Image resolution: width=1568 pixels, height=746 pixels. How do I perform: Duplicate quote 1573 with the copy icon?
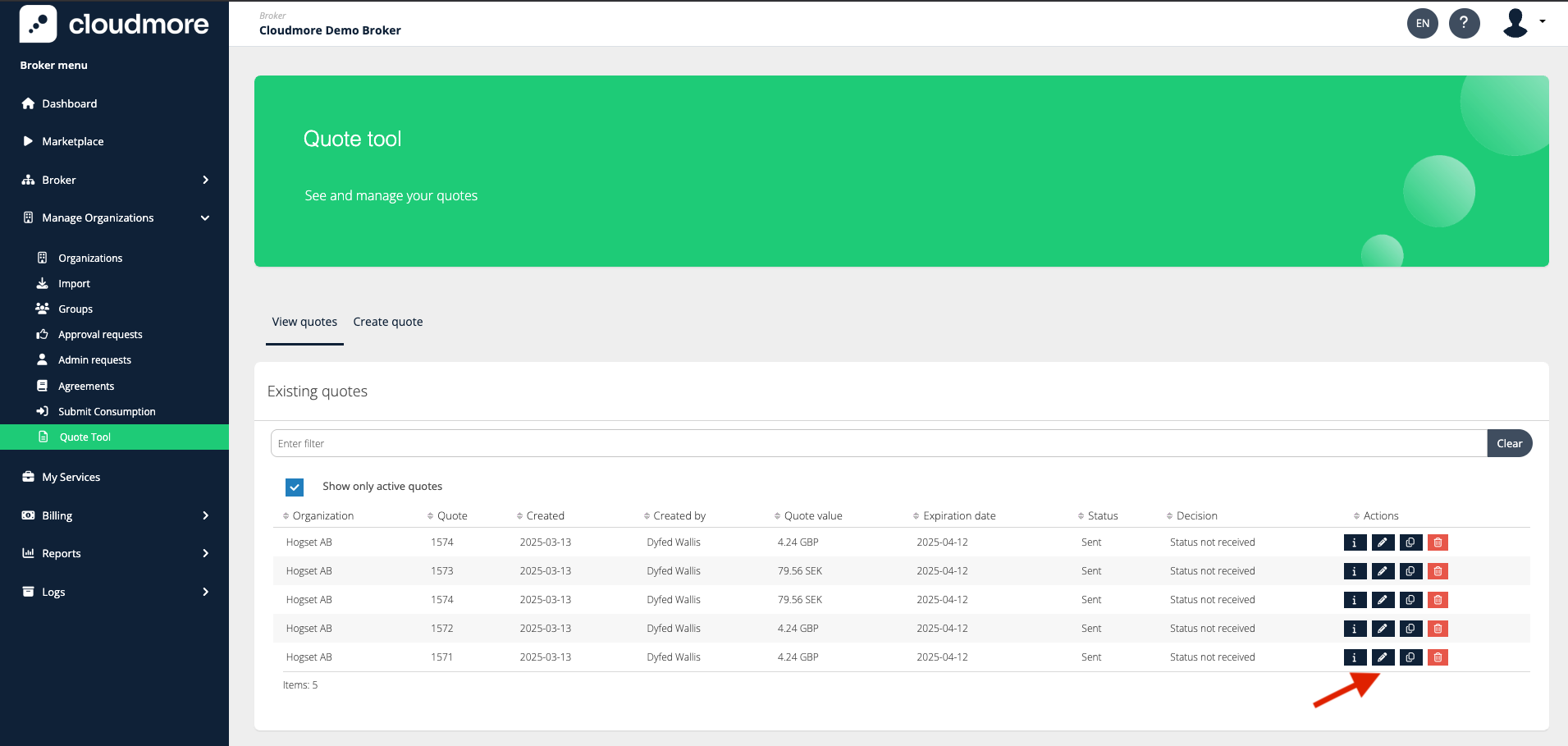click(1410, 570)
